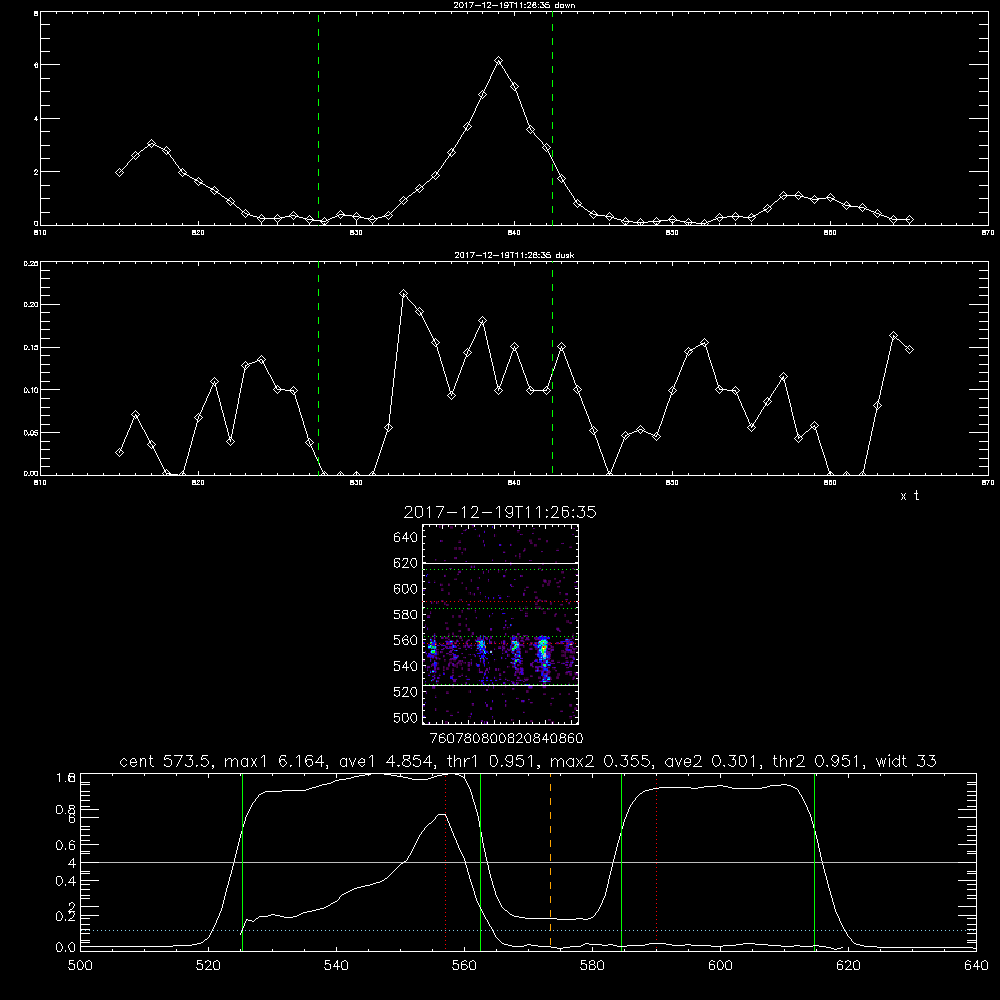Click the '520' y-axis label of spectrogram

coord(406,692)
